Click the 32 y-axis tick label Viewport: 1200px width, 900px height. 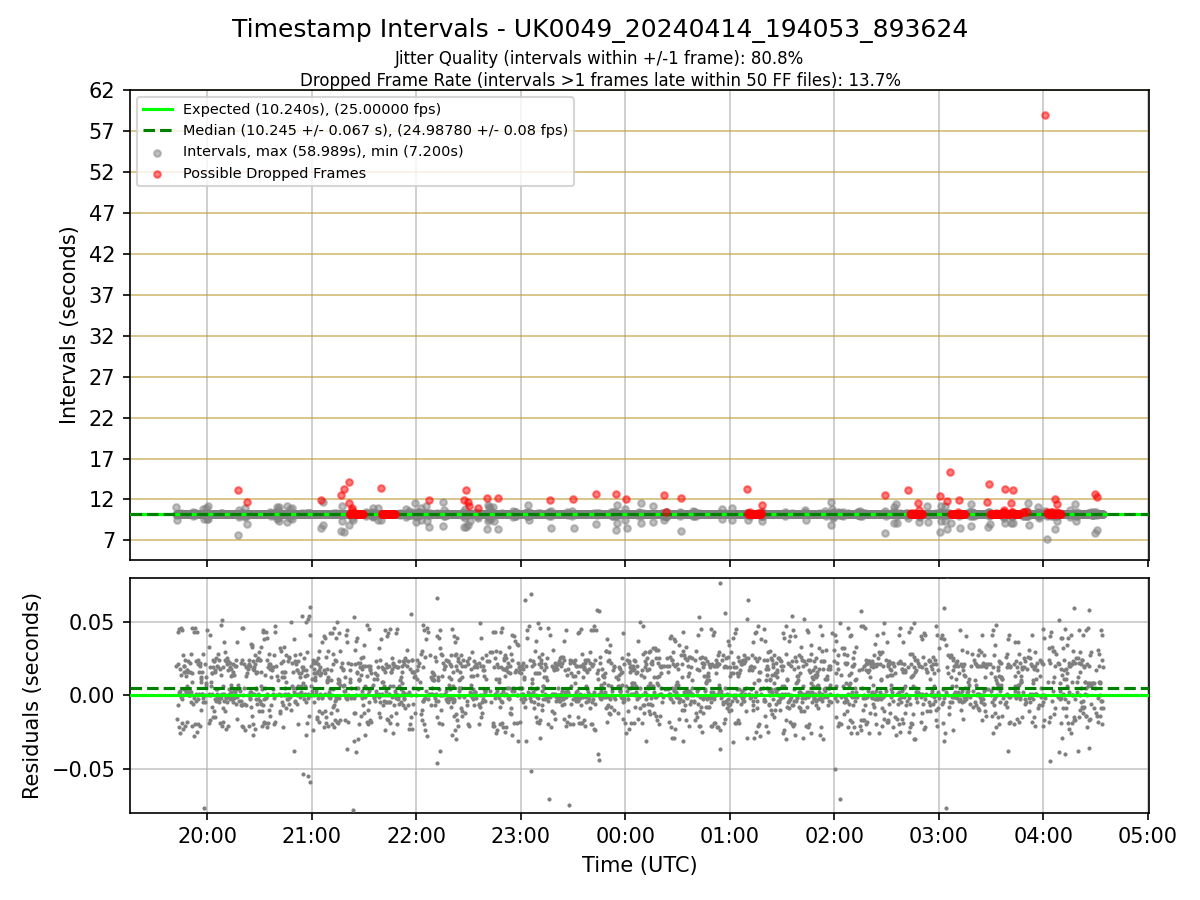[103, 336]
